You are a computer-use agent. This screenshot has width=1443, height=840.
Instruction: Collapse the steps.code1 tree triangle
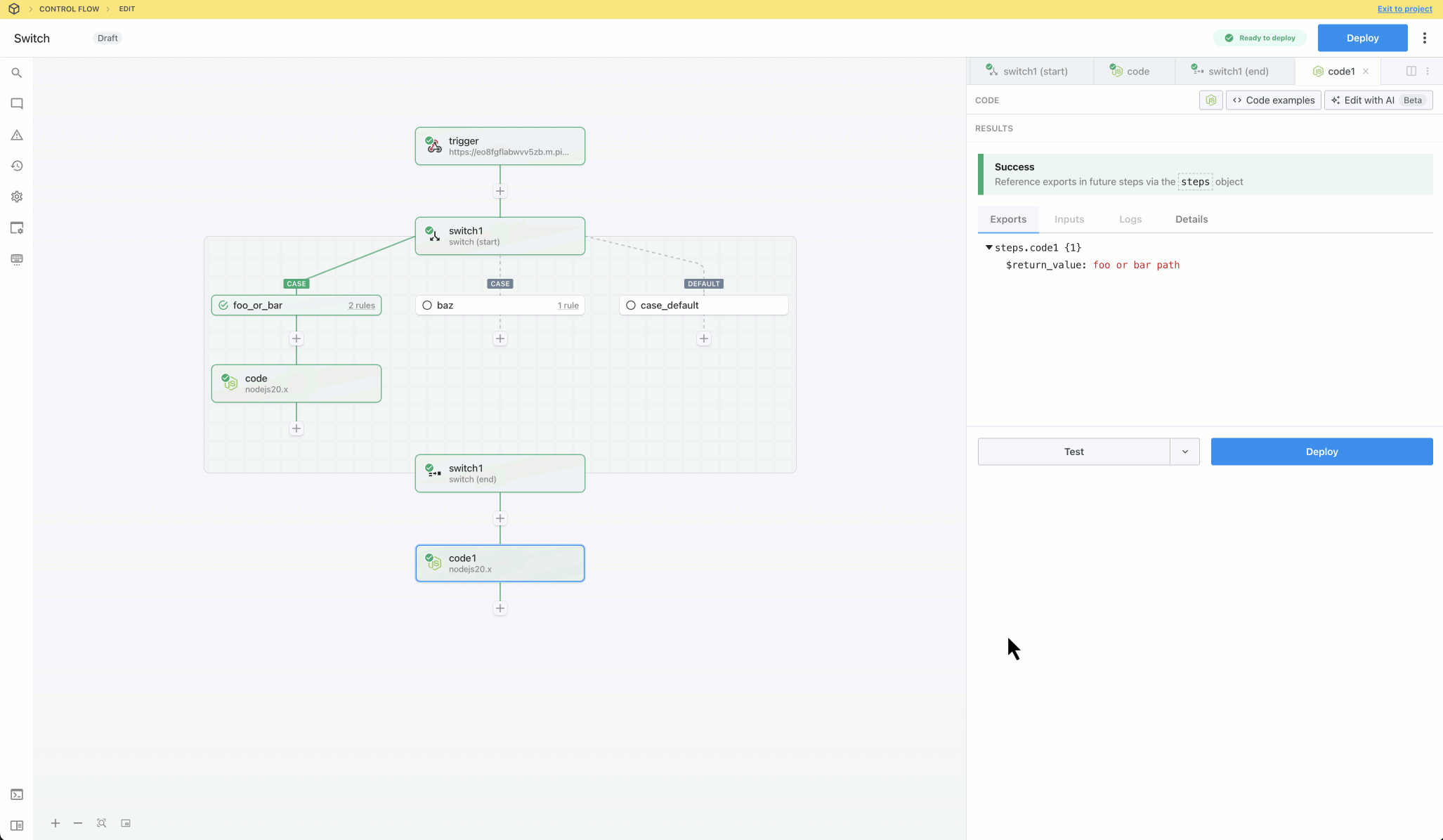(x=988, y=247)
